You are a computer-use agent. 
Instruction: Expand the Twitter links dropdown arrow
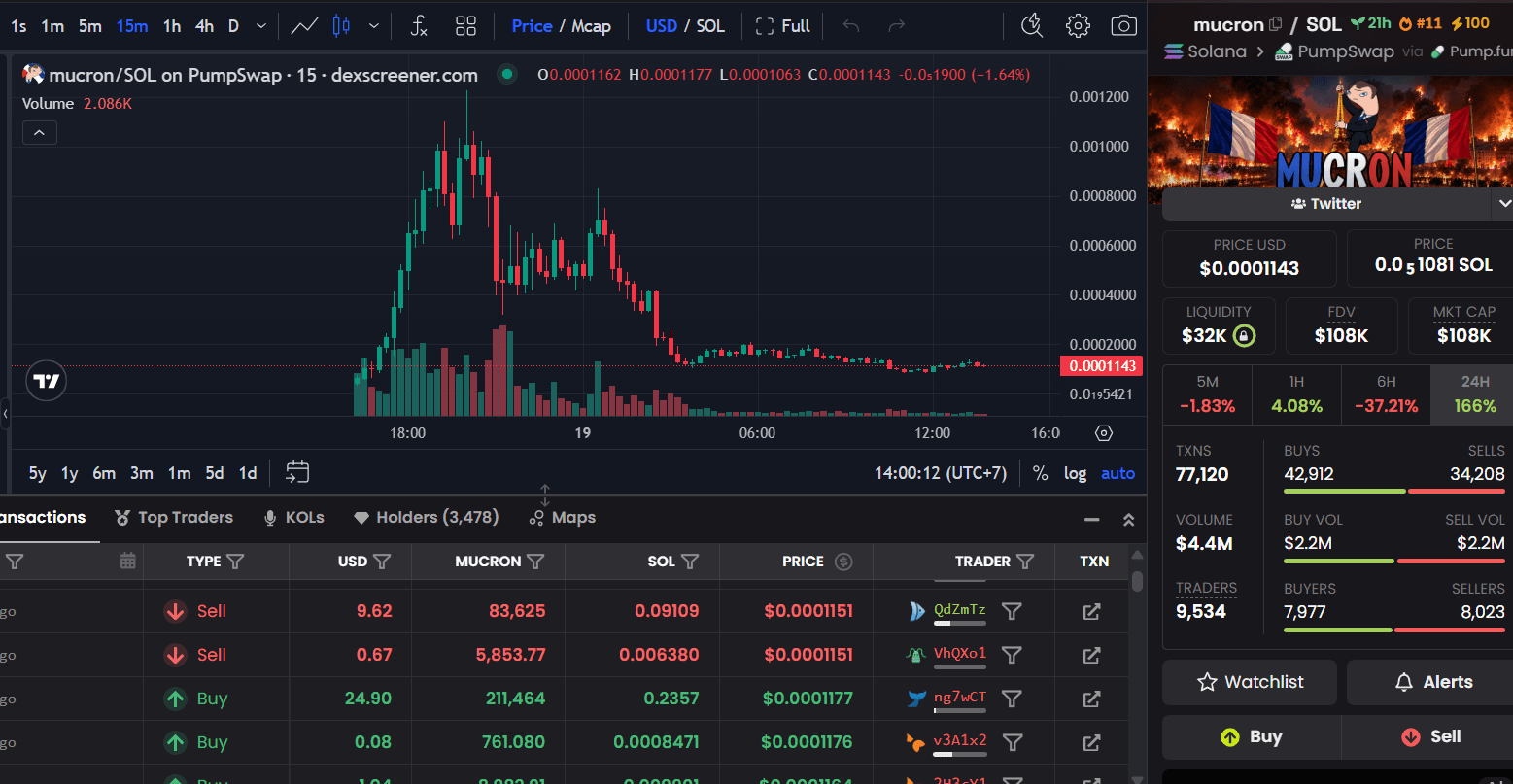[1504, 204]
